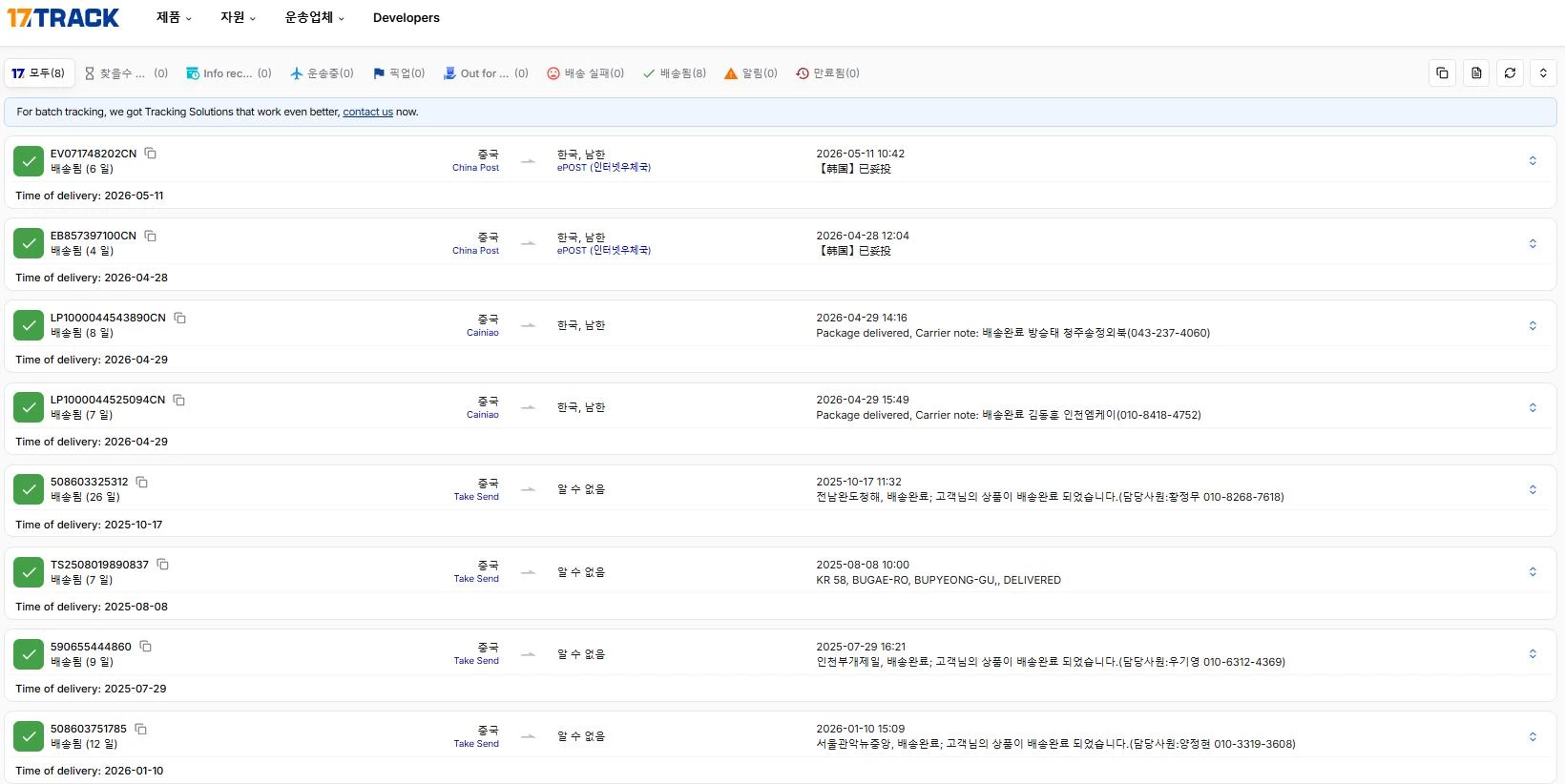Select the 만료됨(0) tab
Viewport: 1565px width, 784px height.
tap(827, 73)
